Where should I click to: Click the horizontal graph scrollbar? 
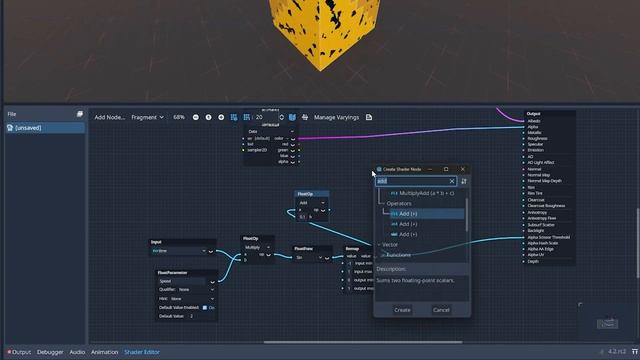pyautogui.click(x=363, y=342)
